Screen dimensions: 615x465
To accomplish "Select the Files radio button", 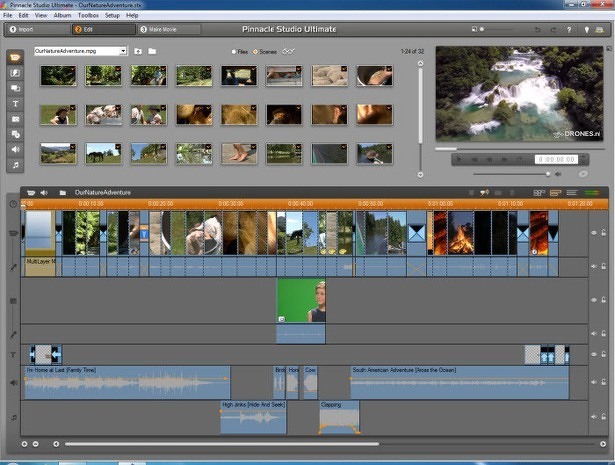I will coord(233,50).
